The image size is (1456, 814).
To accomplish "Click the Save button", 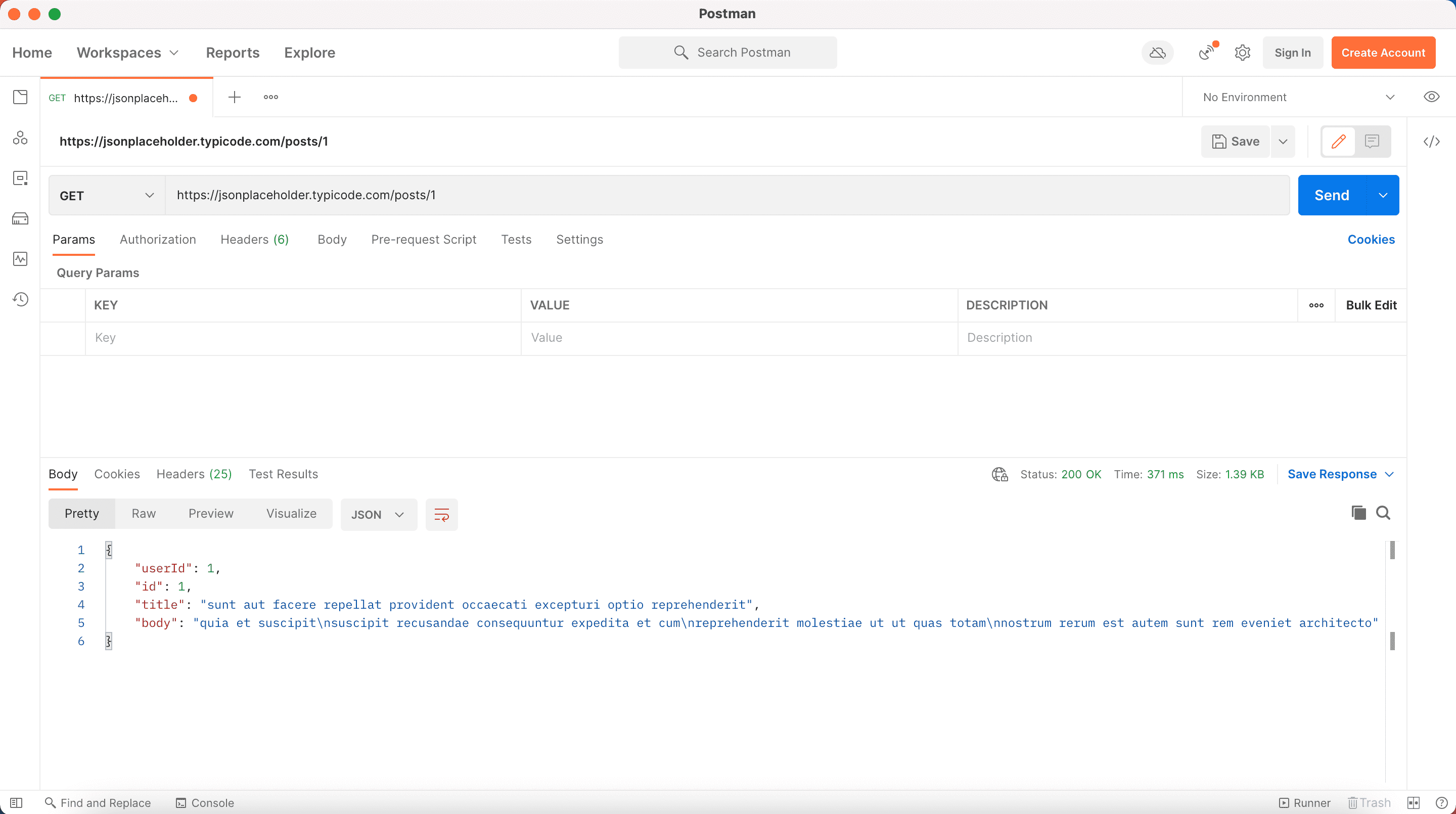I will 1236,142.
